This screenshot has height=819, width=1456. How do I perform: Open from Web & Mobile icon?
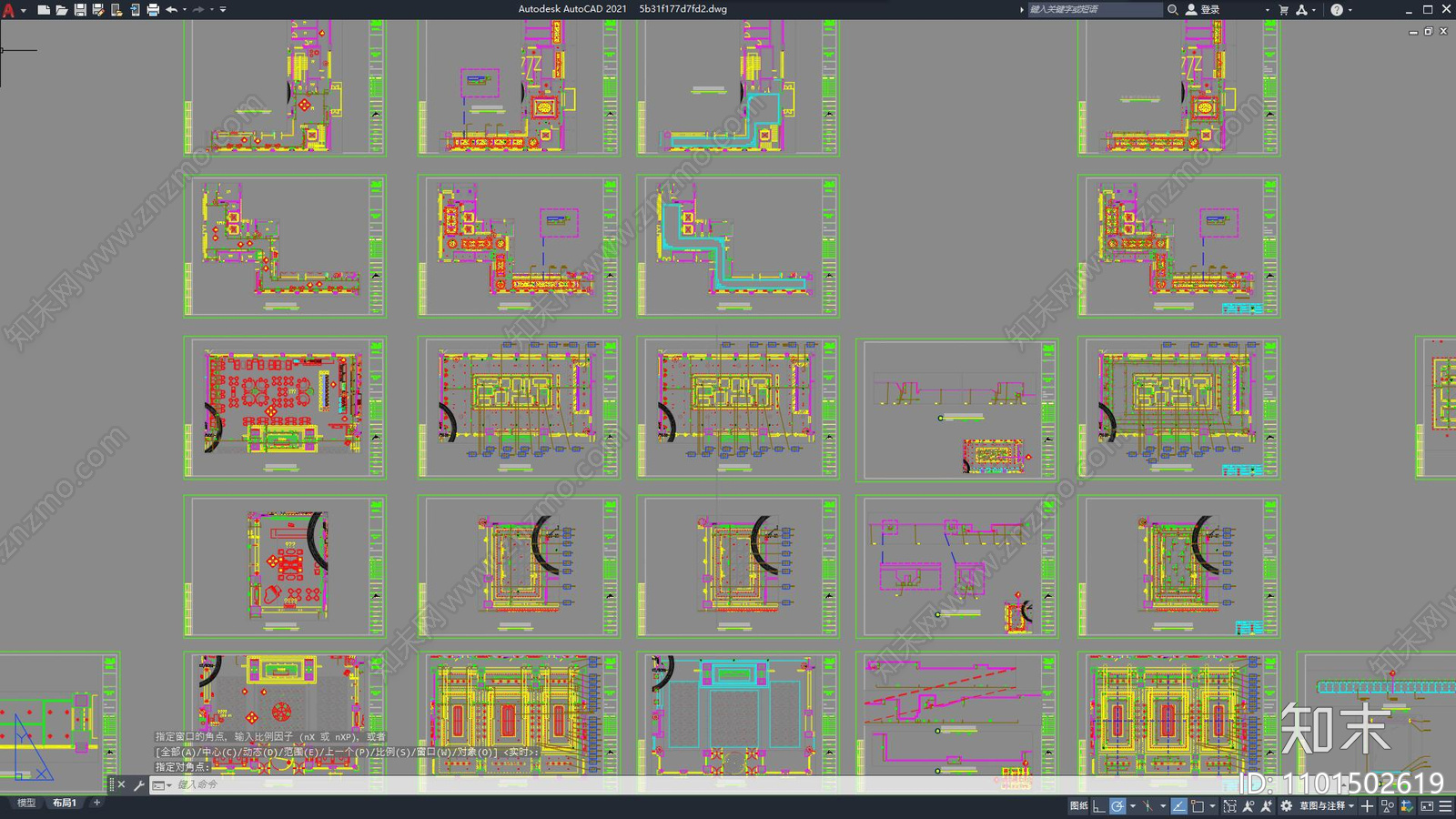pyautogui.click(x=116, y=10)
